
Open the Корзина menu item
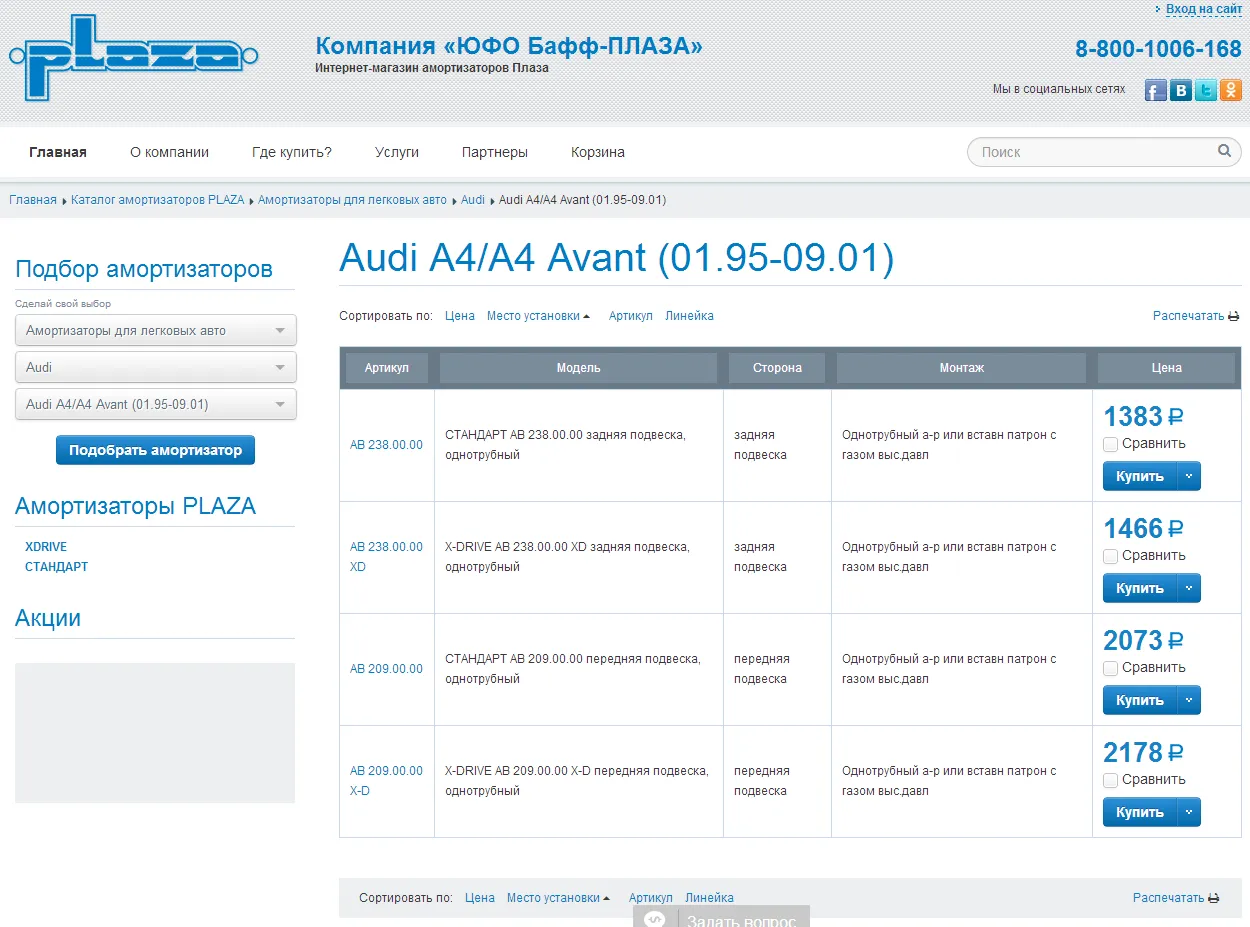[x=598, y=152]
